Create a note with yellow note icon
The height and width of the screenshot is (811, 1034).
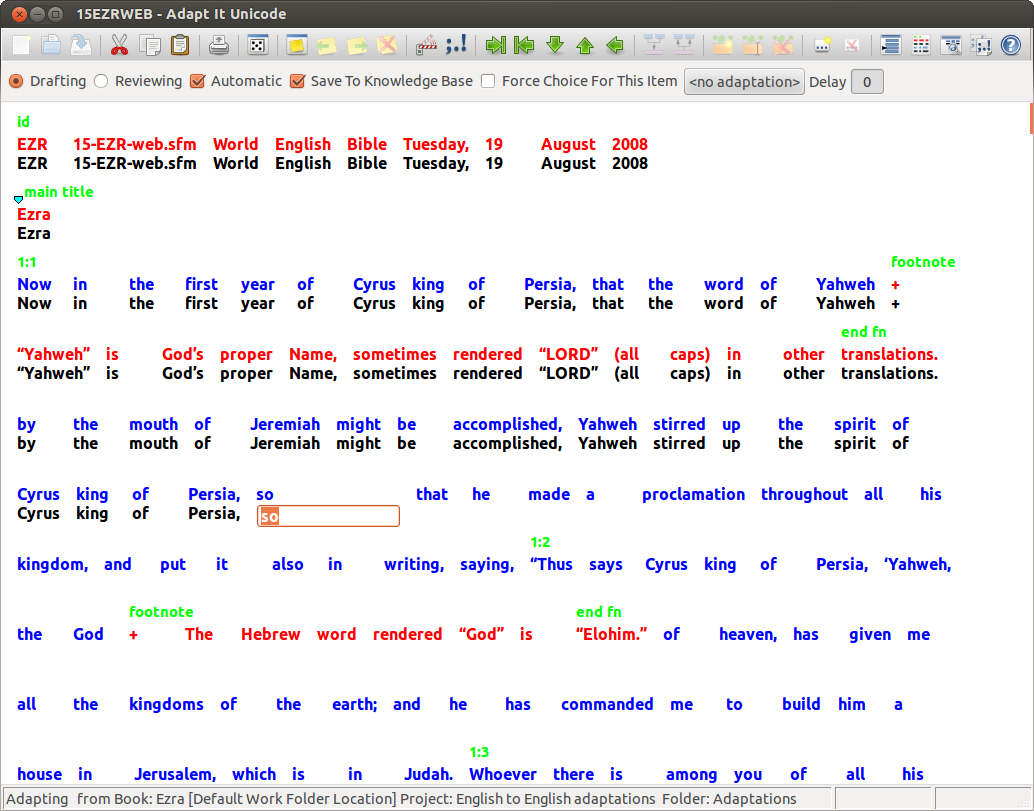(296, 45)
